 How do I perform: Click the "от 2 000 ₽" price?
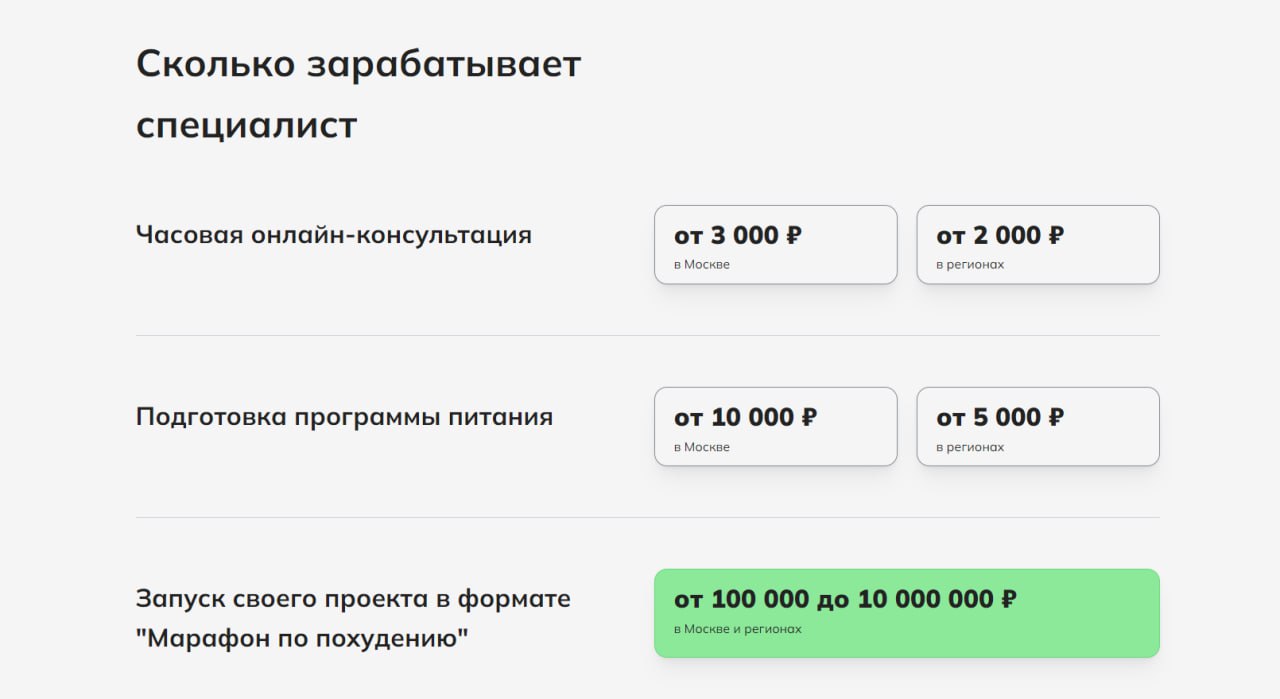[1000, 236]
